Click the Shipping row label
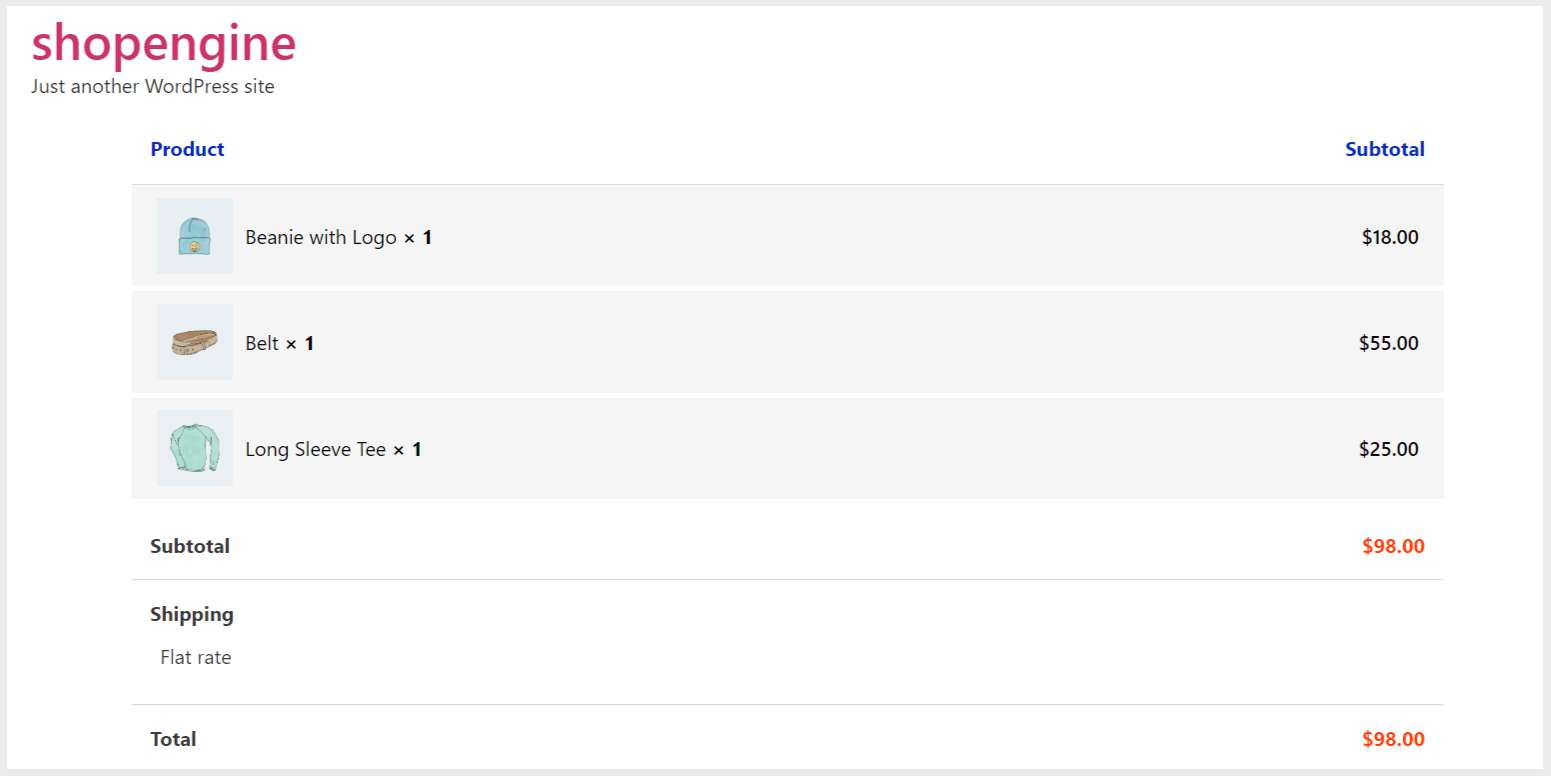This screenshot has height=776, width=1551. click(x=192, y=614)
